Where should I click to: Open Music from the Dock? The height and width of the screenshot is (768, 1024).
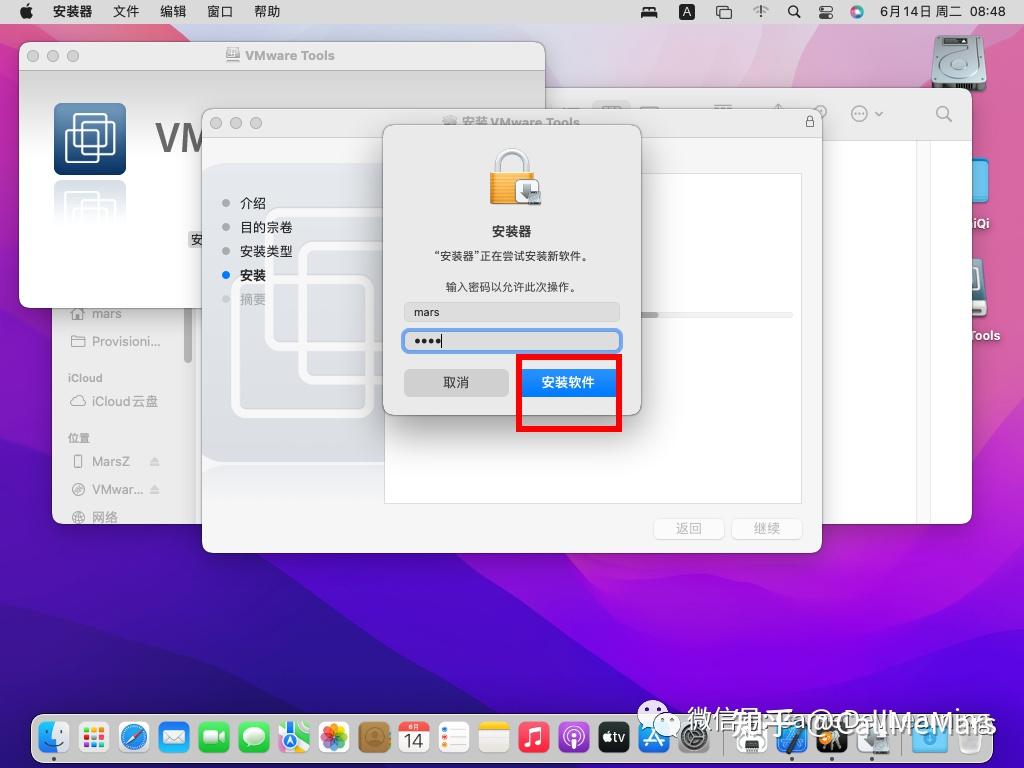[534, 738]
